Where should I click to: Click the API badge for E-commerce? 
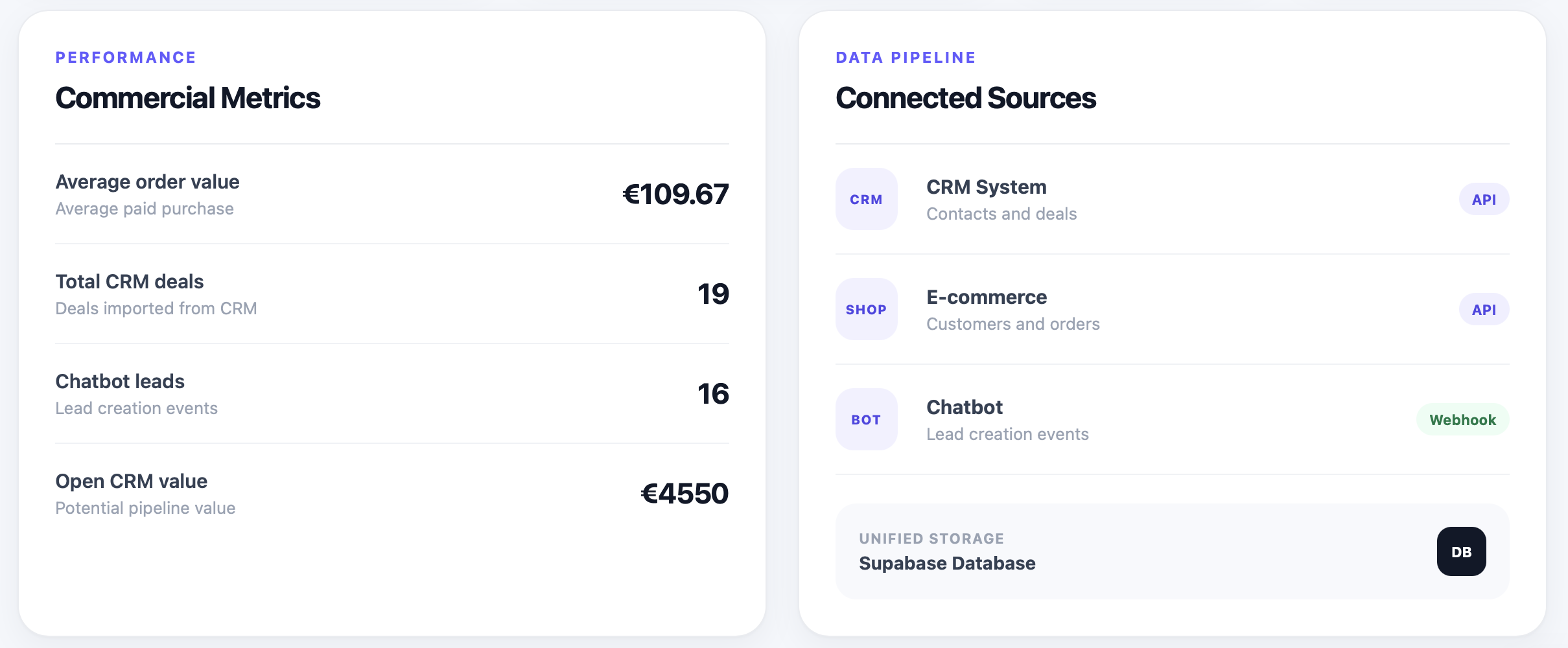coord(1484,309)
